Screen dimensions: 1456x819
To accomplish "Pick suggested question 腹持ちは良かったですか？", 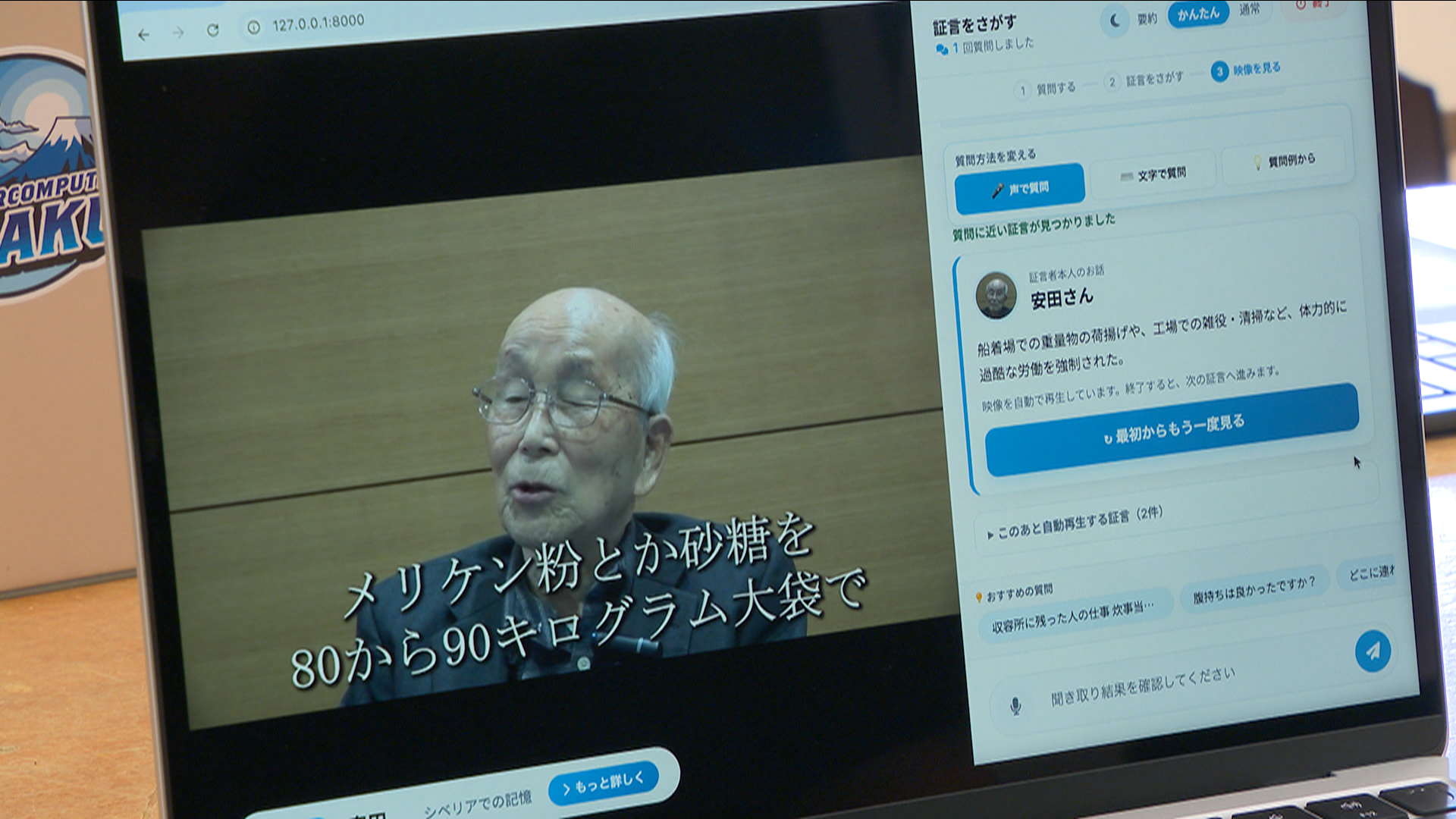I will point(1254,588).
